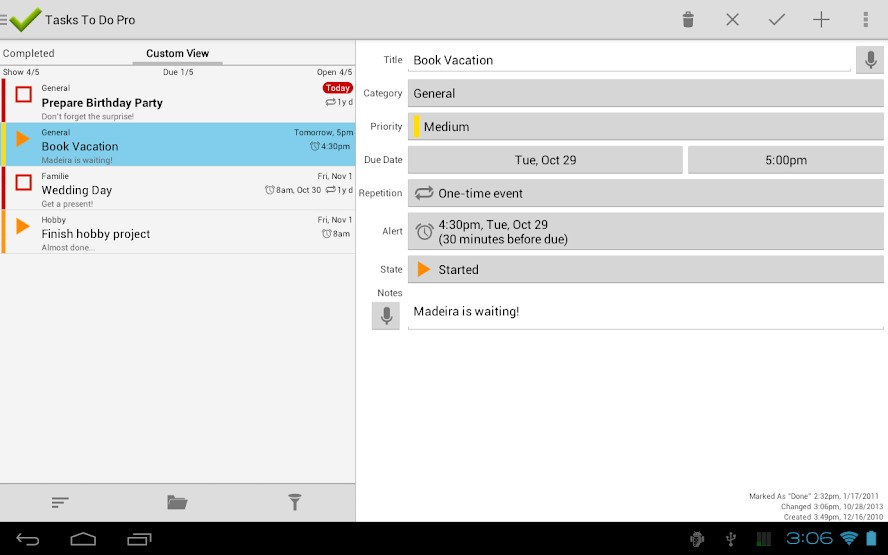
Task: Tap Tomorrow, 5pm due text
Action: (x=323, y=132)
